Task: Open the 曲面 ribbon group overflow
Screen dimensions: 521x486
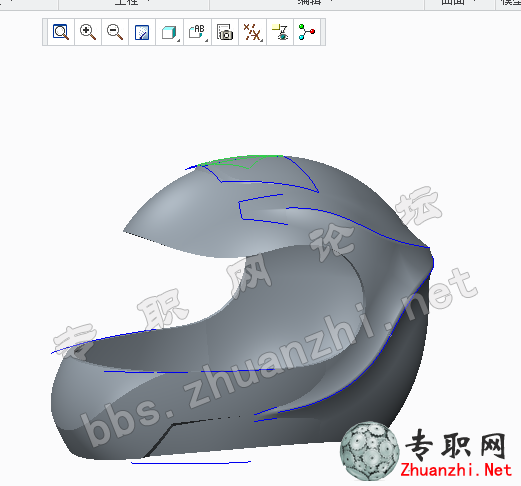Action: pyautogui.click(x=475, y=1)
